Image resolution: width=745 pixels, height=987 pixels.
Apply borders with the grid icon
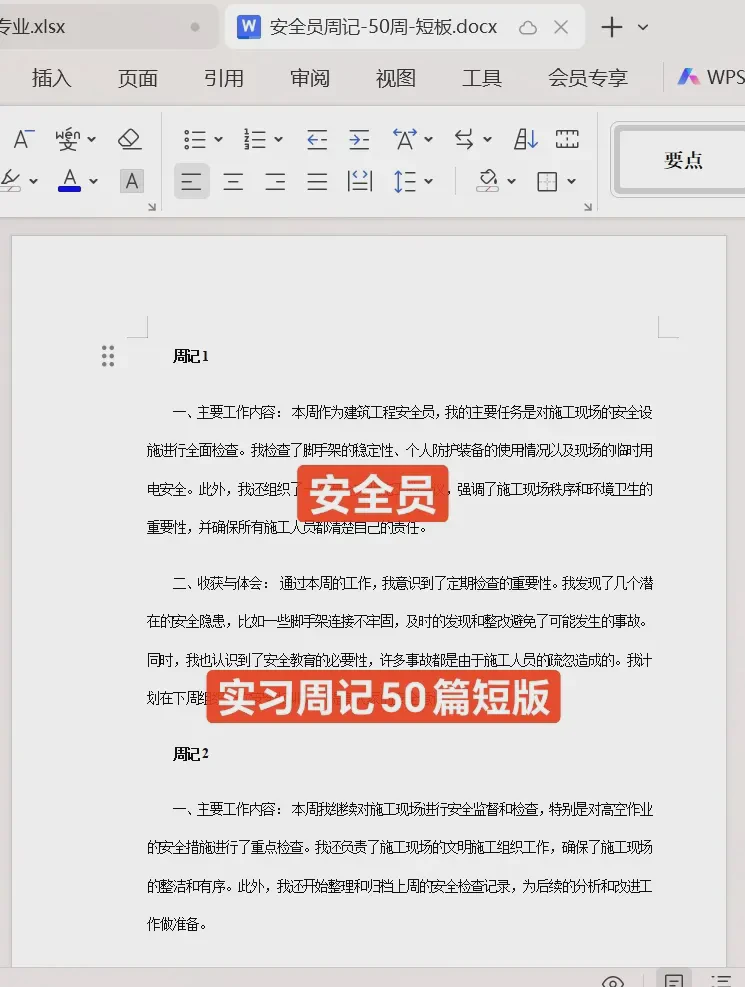click(547, 182)
